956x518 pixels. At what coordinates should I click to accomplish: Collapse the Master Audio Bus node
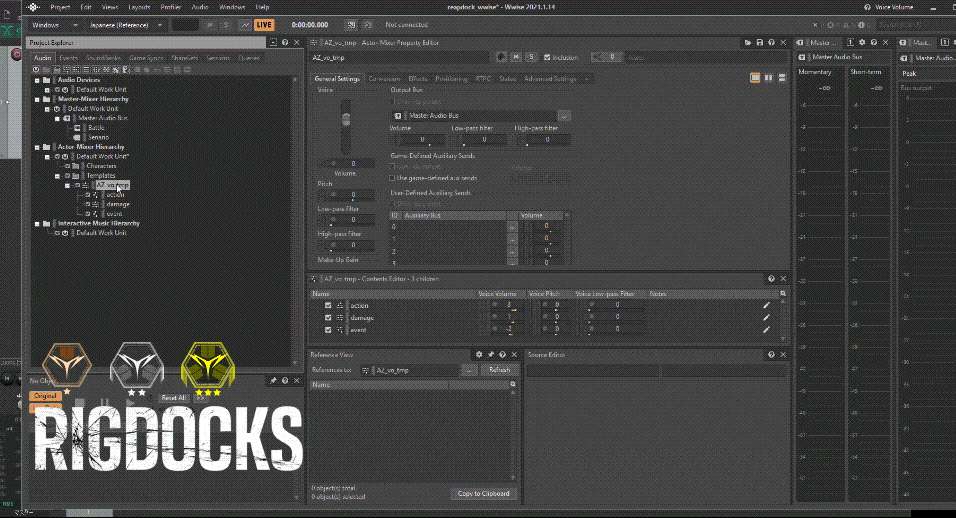pyautogui.click(x=57, y=118)
